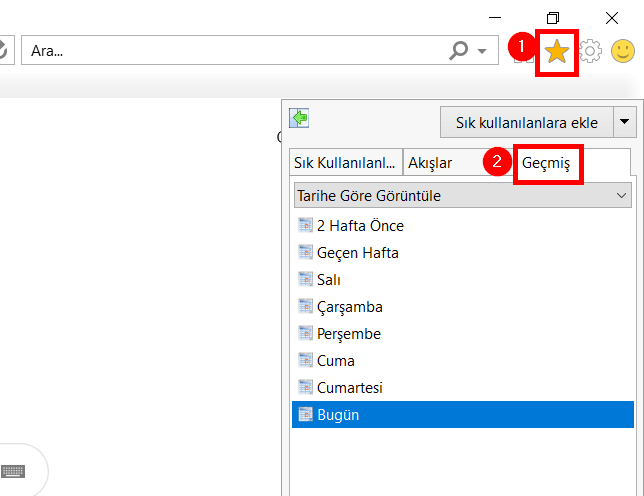
Task: Select the Geçmiş tab
Action: coord(552,163)
